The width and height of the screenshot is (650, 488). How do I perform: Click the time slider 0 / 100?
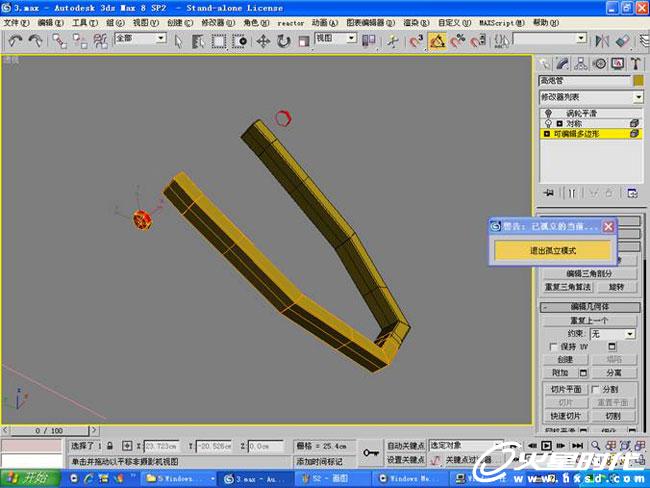coord(49,430)
